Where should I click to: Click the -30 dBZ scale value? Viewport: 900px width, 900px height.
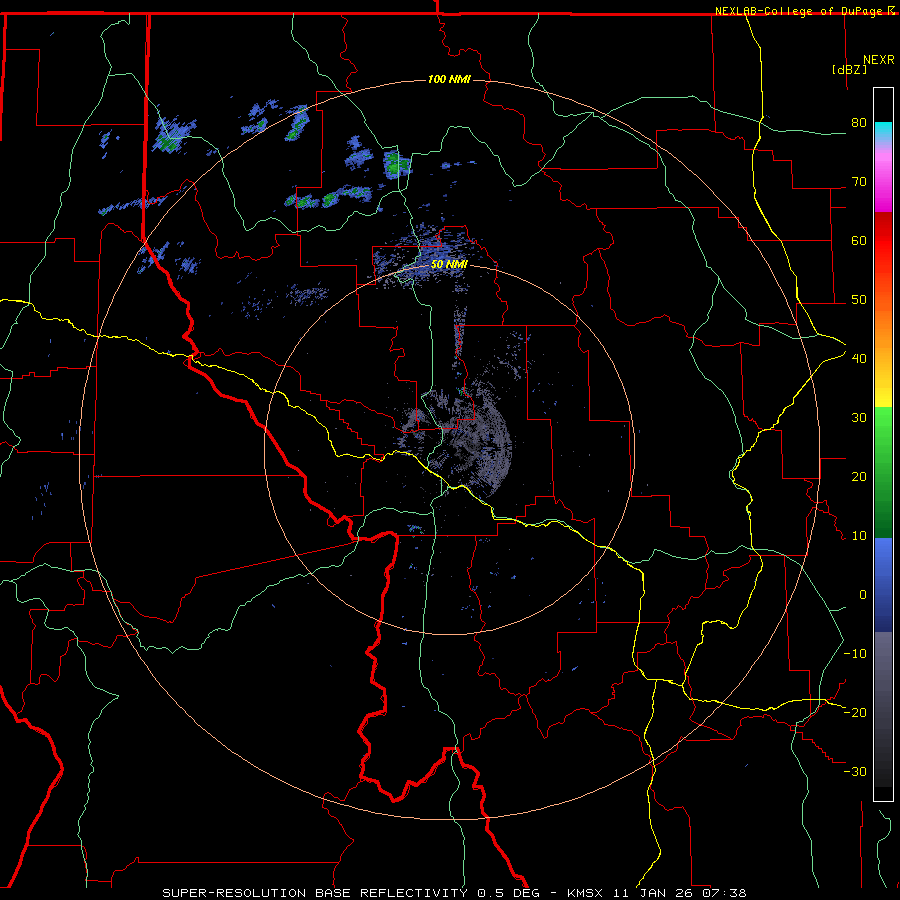tap(855, 772)
